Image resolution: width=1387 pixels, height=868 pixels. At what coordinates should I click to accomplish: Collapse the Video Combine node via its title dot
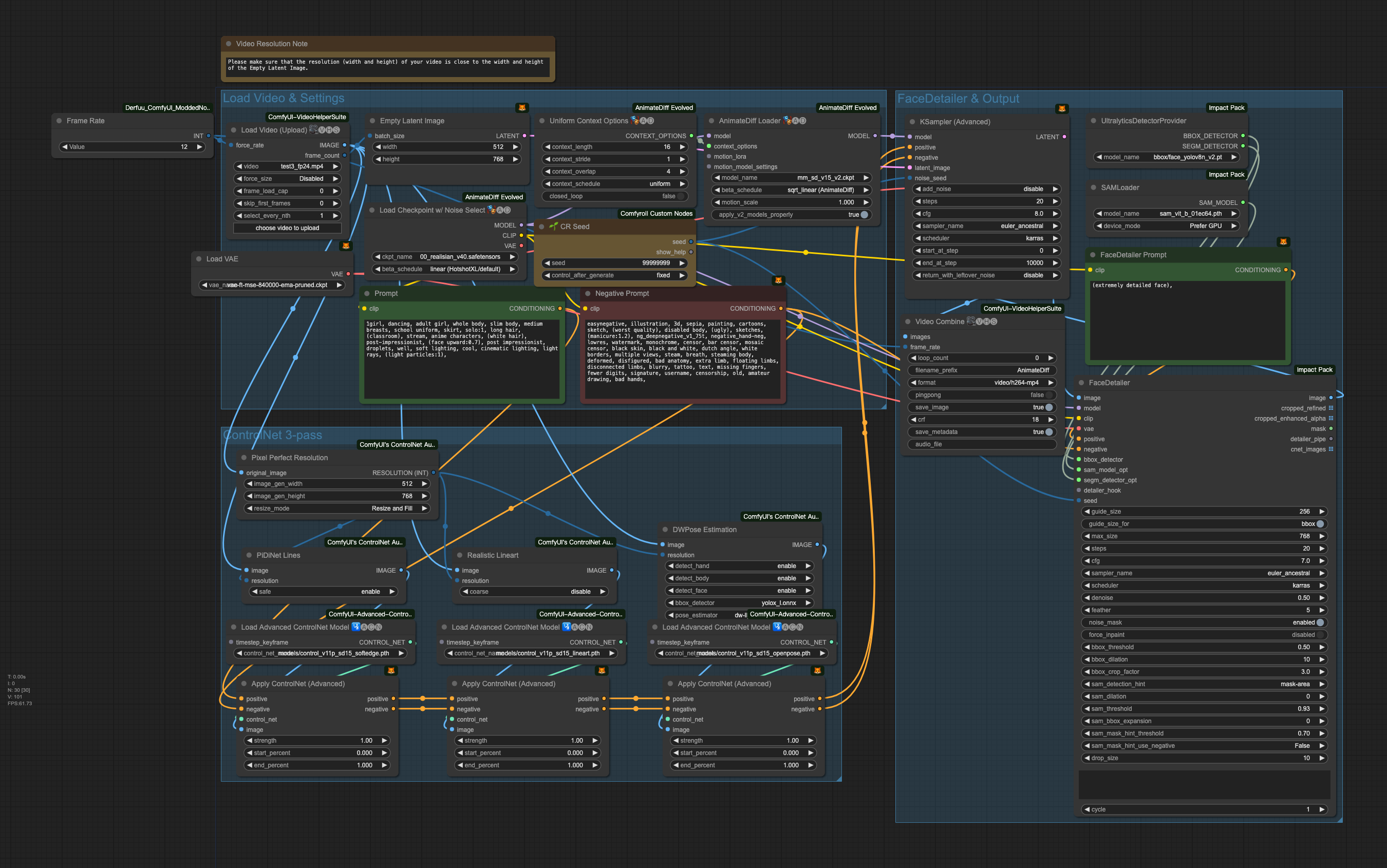click(x=908, y=322)
